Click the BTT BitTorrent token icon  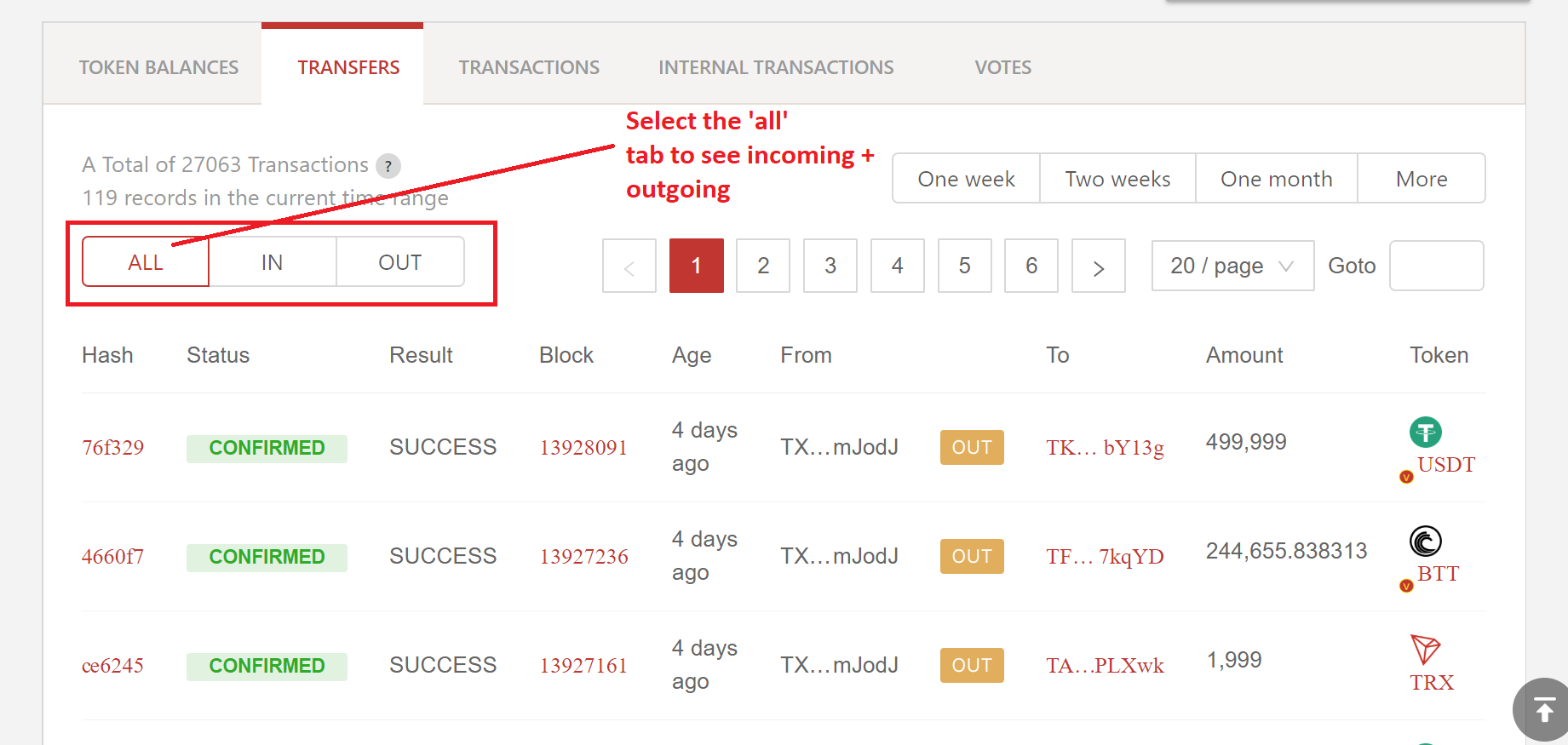pyautogui.click(x=1425, y=541)
